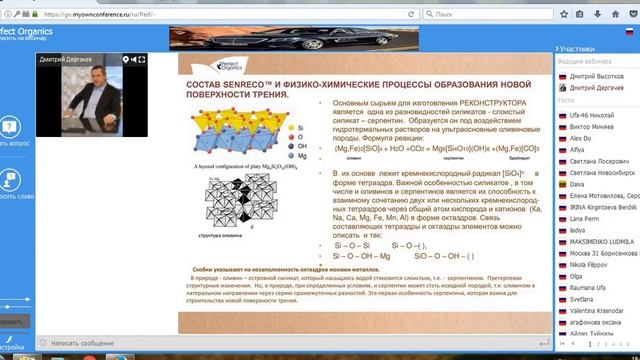Open the downloads arrow icon
This screenshot has height=360, width=640.
coord(598,14)
